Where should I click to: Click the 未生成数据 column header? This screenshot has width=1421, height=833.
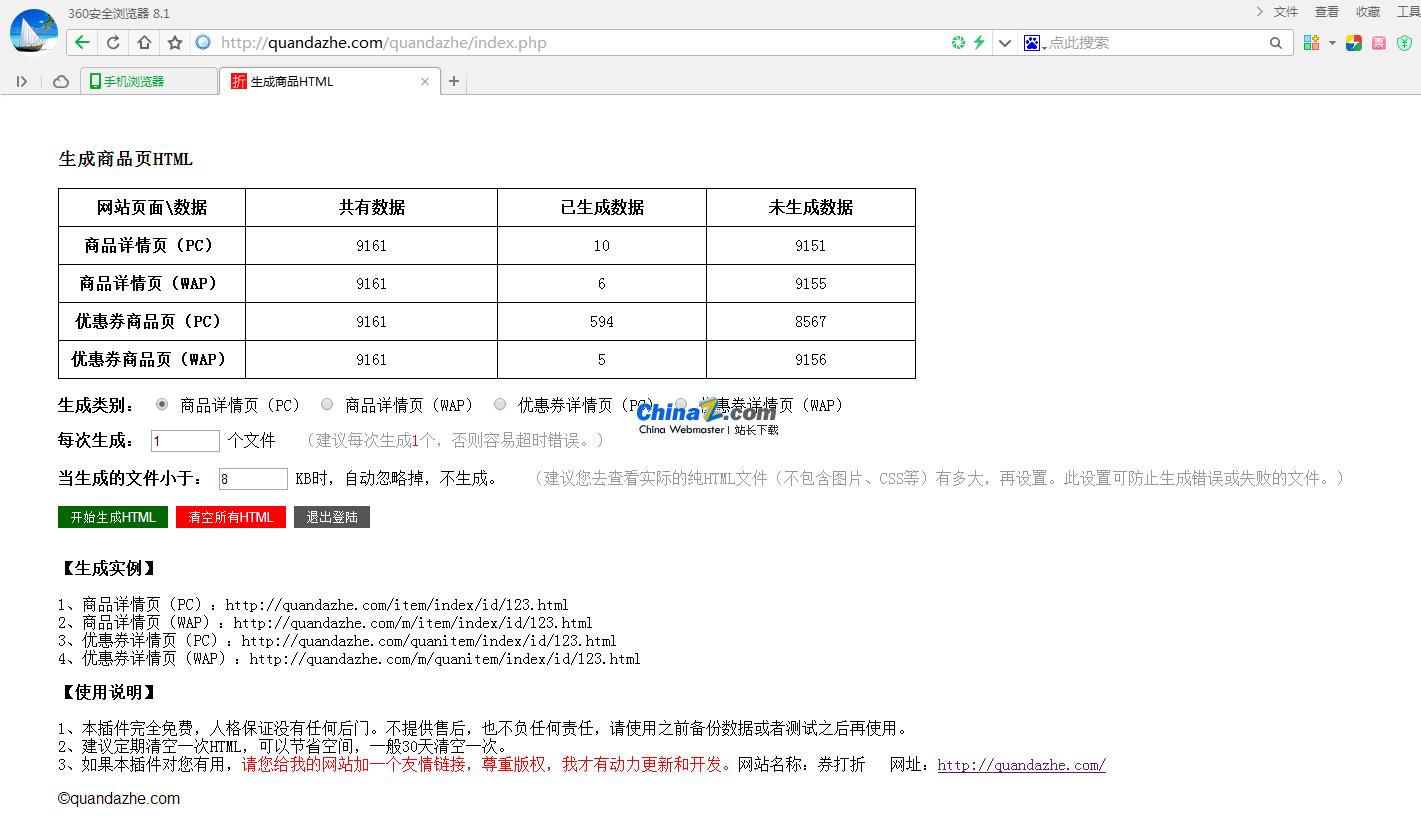tap(811, 207)
